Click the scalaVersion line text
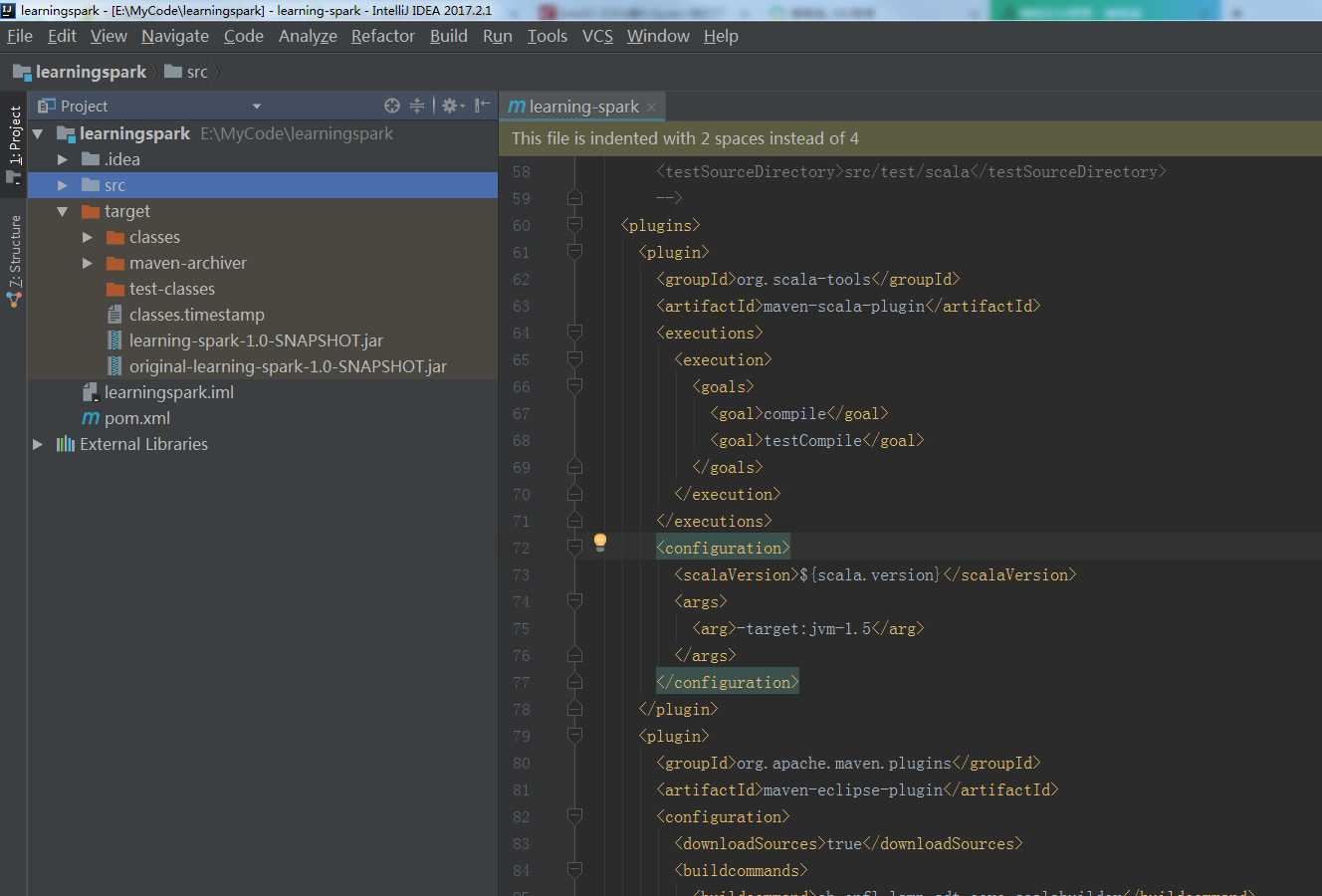This screenshot has height=896, width=1322. pos(875,574)
